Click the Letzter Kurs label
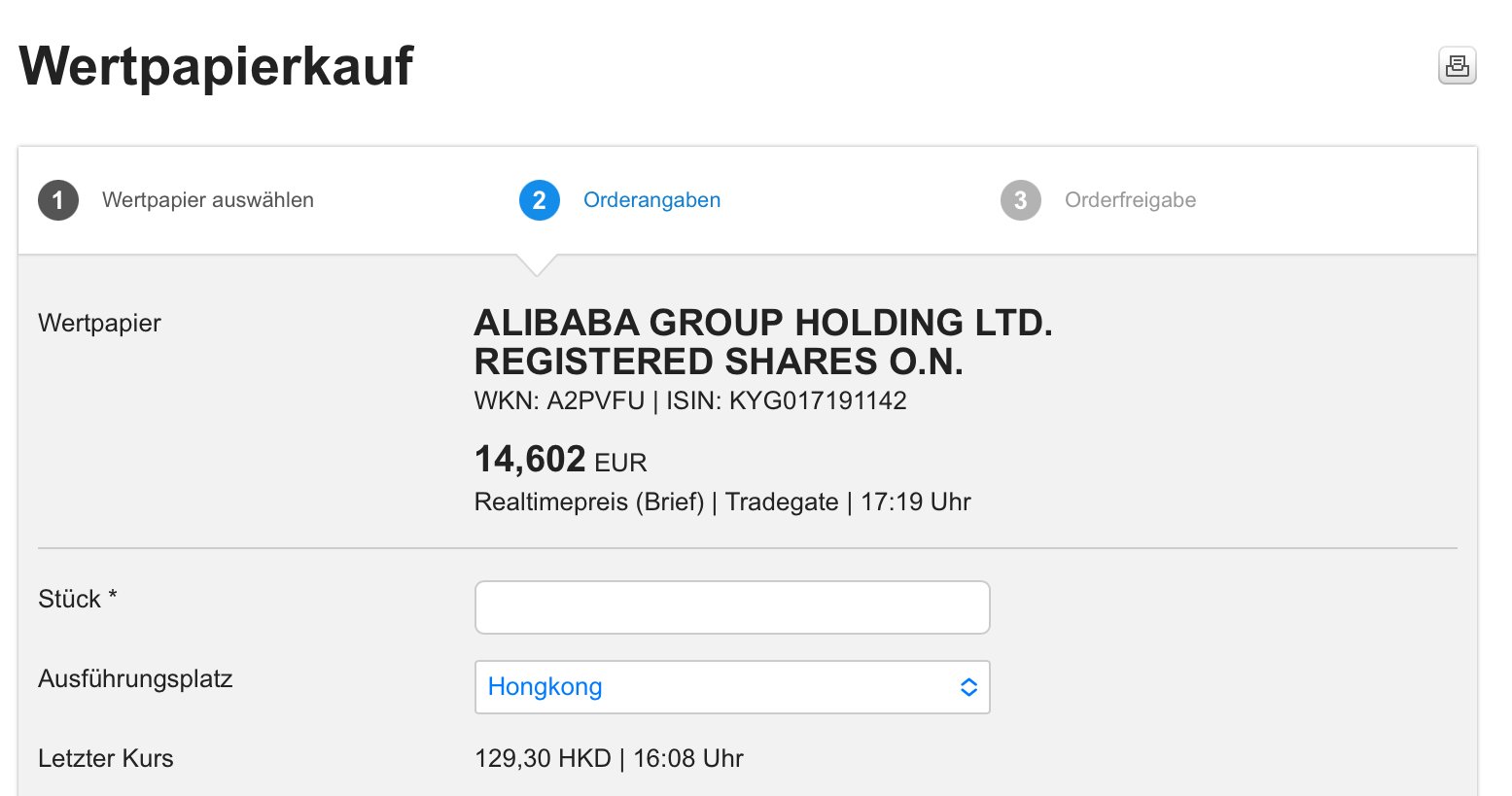Screen dimensions: 1512x796 click(x=105, y=758)
